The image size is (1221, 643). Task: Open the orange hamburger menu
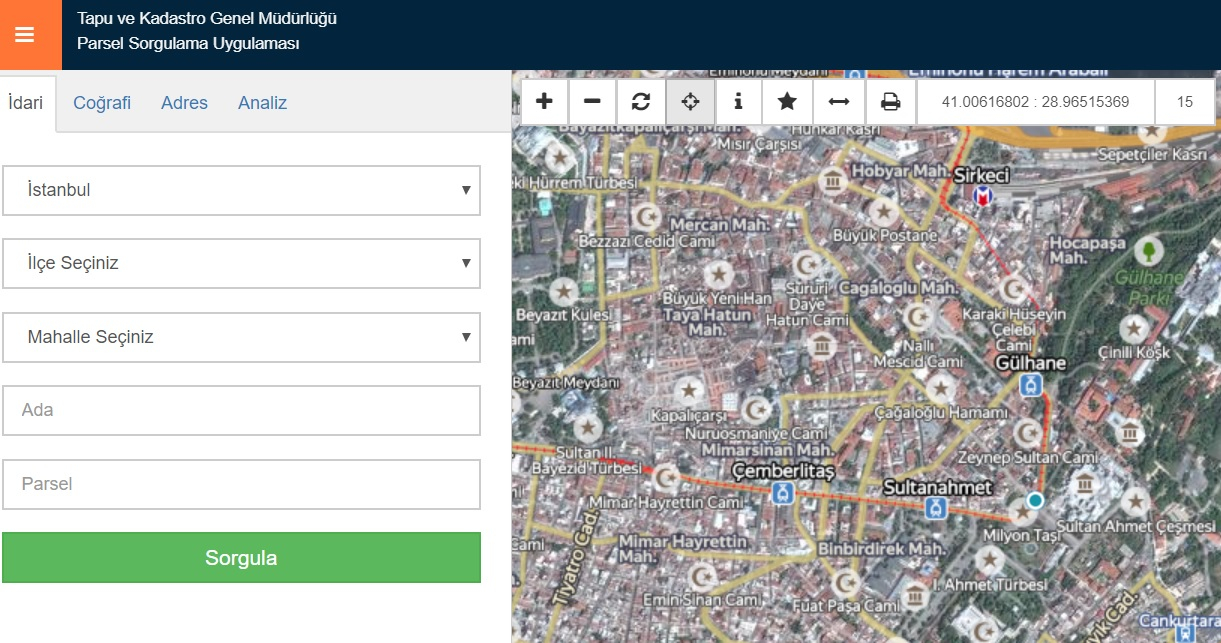point(25,35)
